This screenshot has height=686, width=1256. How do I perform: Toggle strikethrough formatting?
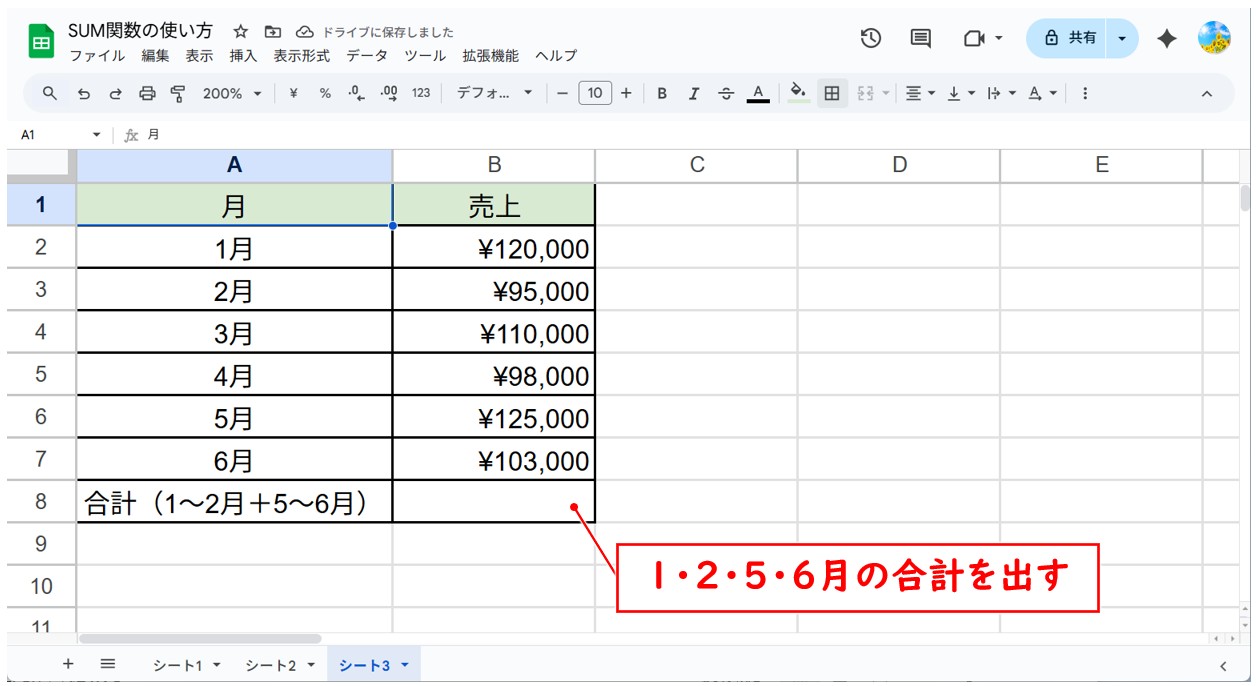[726, 93]
